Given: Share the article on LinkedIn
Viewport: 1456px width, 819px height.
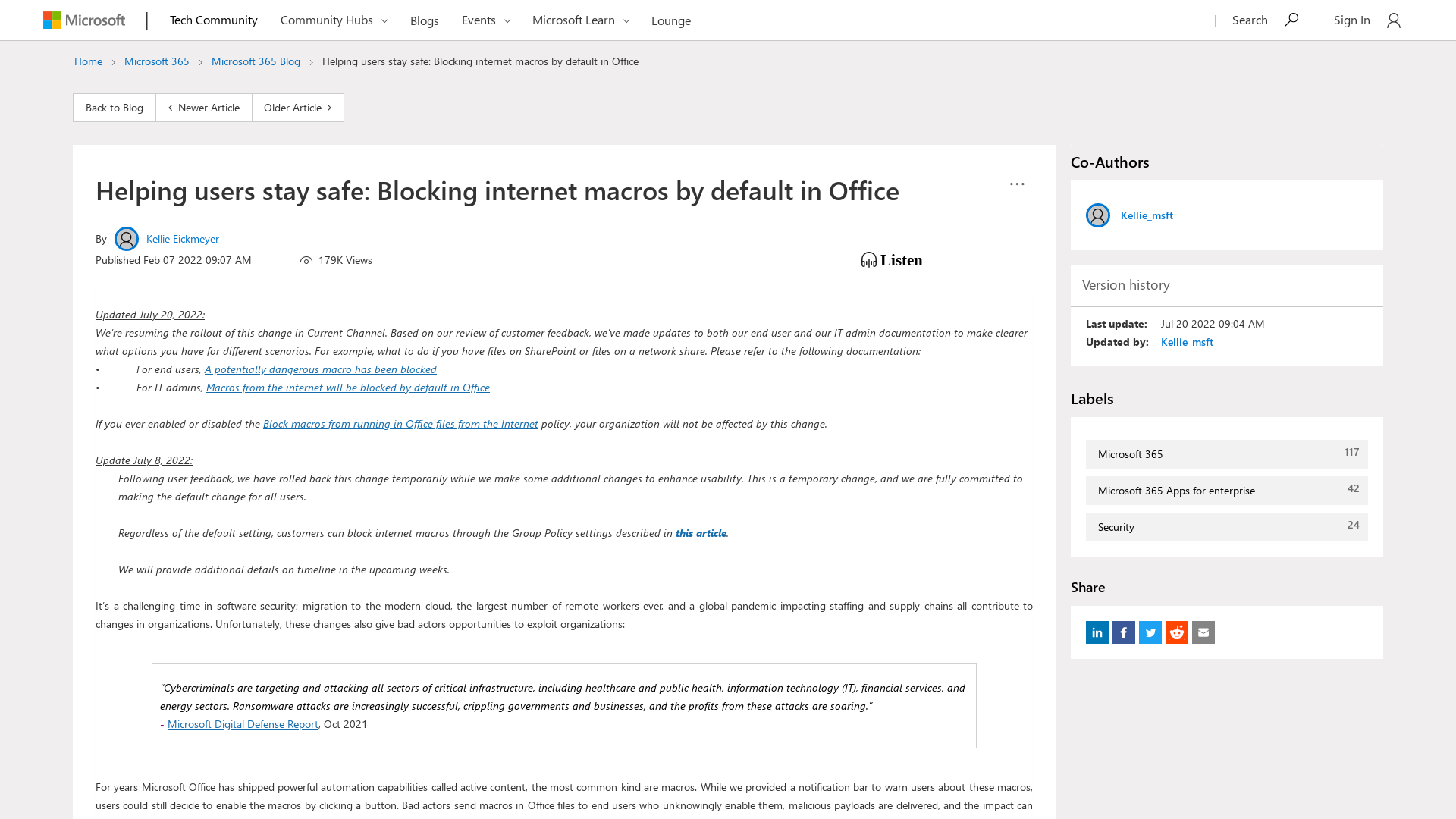Looking at the screenshot, I should tap(1097, 632).
